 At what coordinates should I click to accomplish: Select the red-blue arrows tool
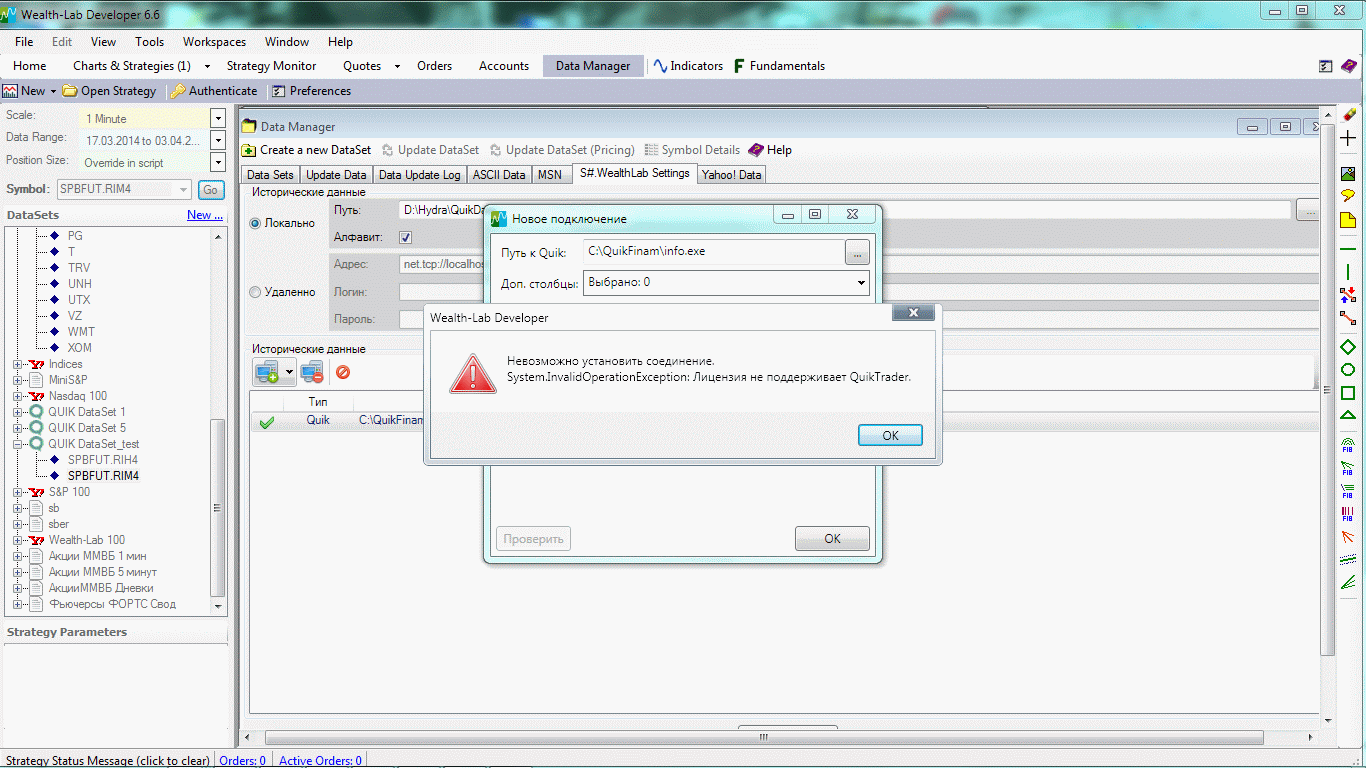(1348, 295)
